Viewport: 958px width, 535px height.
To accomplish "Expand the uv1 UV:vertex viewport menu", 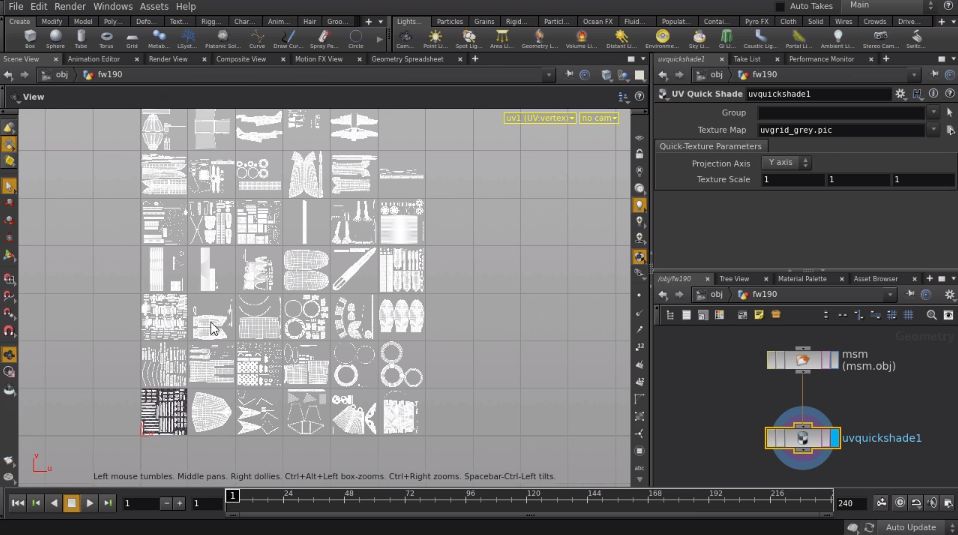I will (x=539, y=118).
